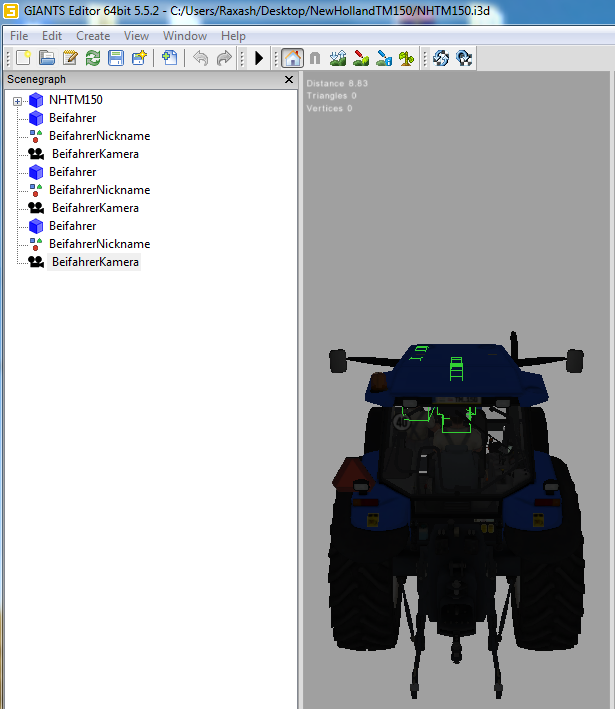Expand the NHTM150 tree node
This screenshot has height=709, width=615.
(18, 101)
